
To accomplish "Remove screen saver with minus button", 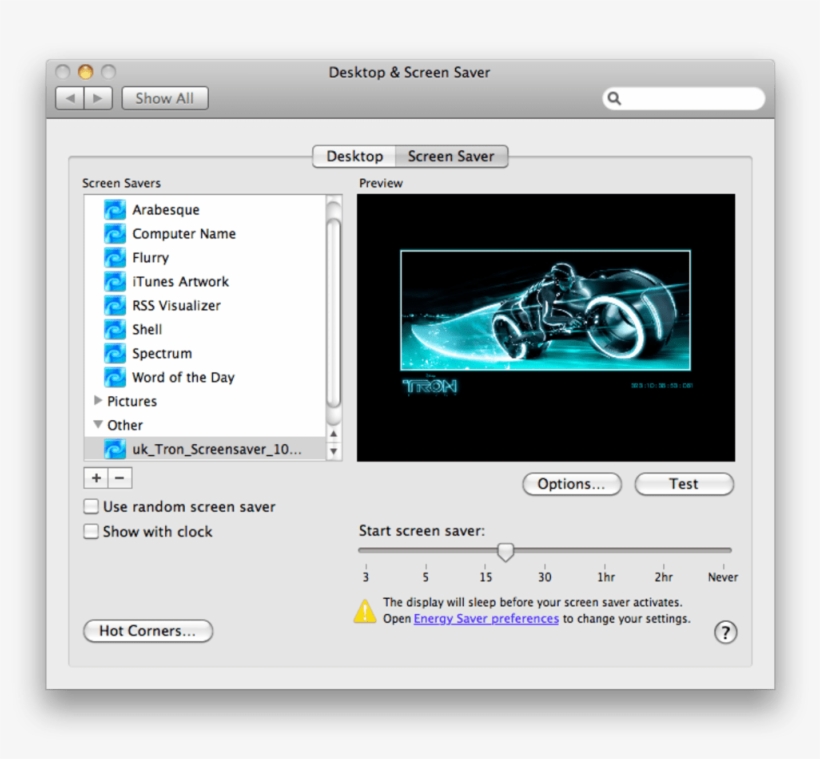I will [120, 478].
